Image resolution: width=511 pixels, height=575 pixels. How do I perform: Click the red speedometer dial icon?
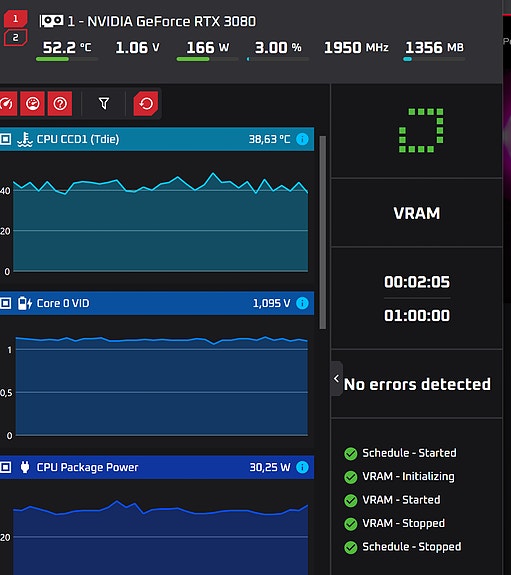tap(33, 104)
